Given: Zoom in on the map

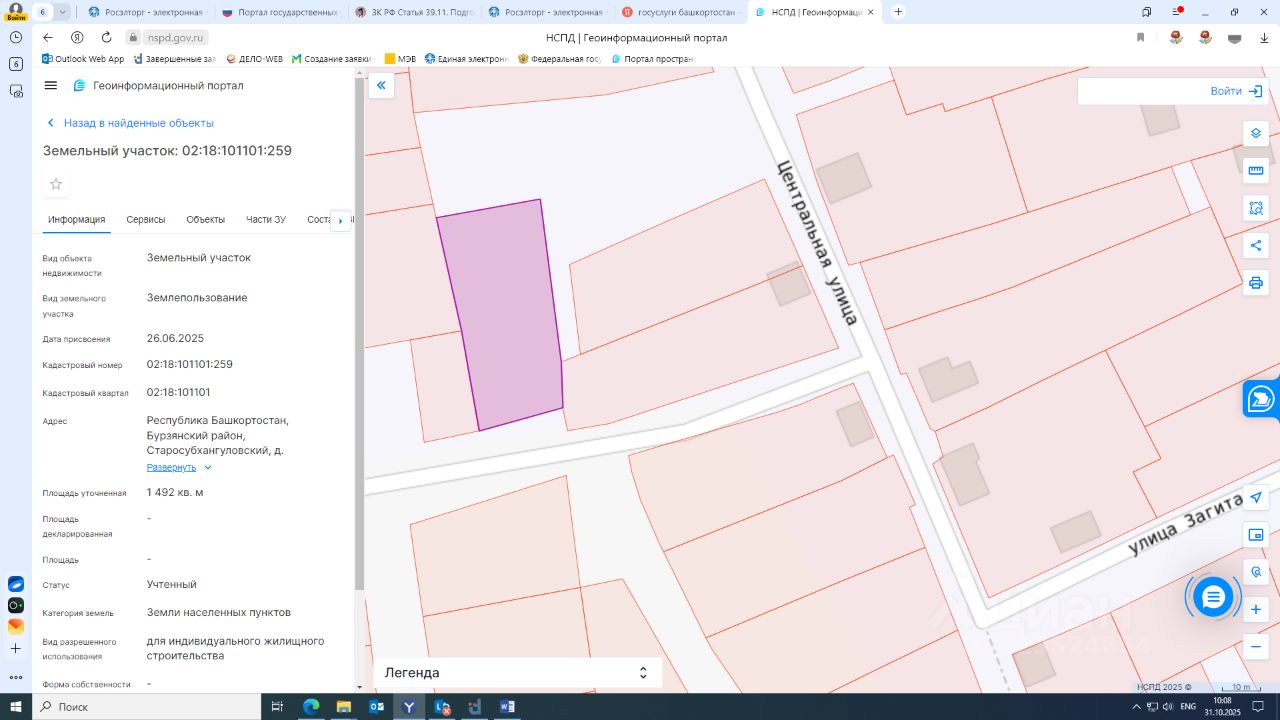Looking at the screenshot, I should pyautogui.click(x=1256, y=609).
